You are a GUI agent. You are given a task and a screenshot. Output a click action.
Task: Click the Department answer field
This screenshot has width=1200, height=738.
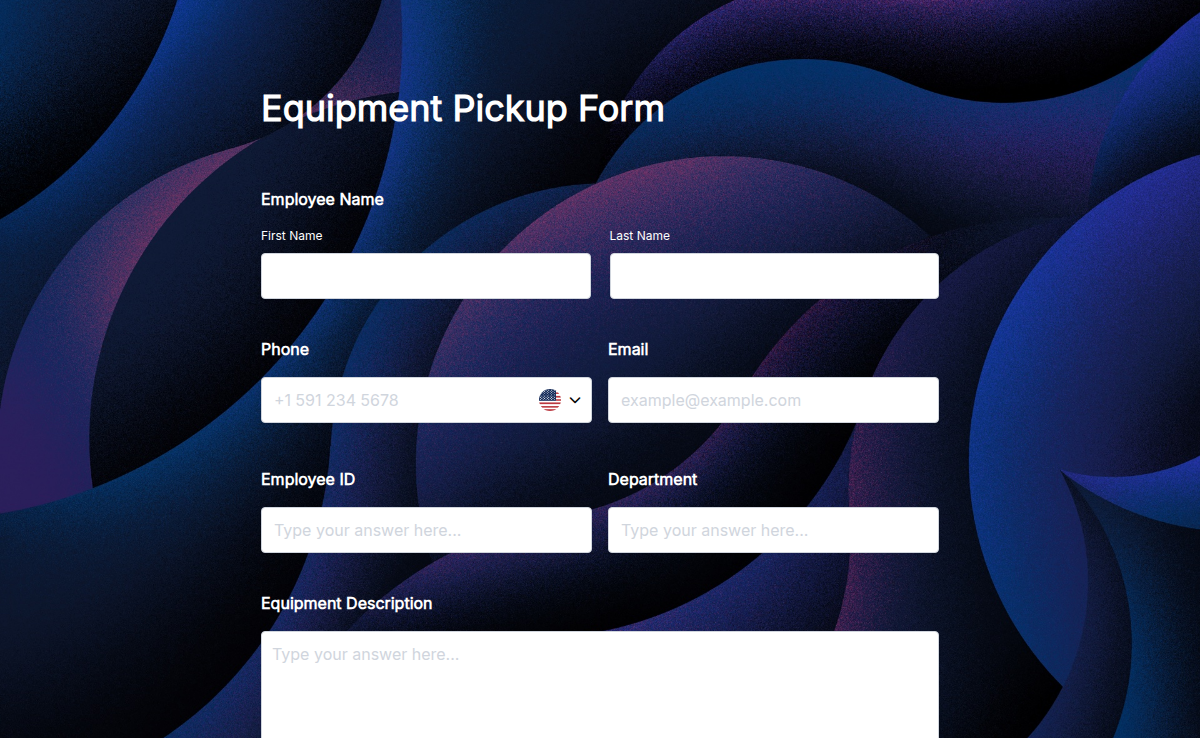coord(773,529)
